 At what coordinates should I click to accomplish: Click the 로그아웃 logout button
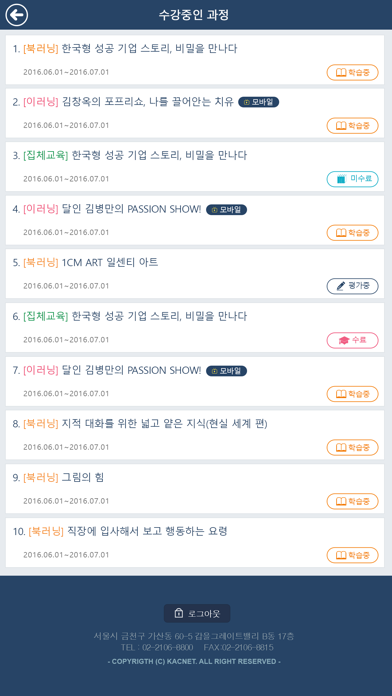pyautogui.click(x=197, y=613)
